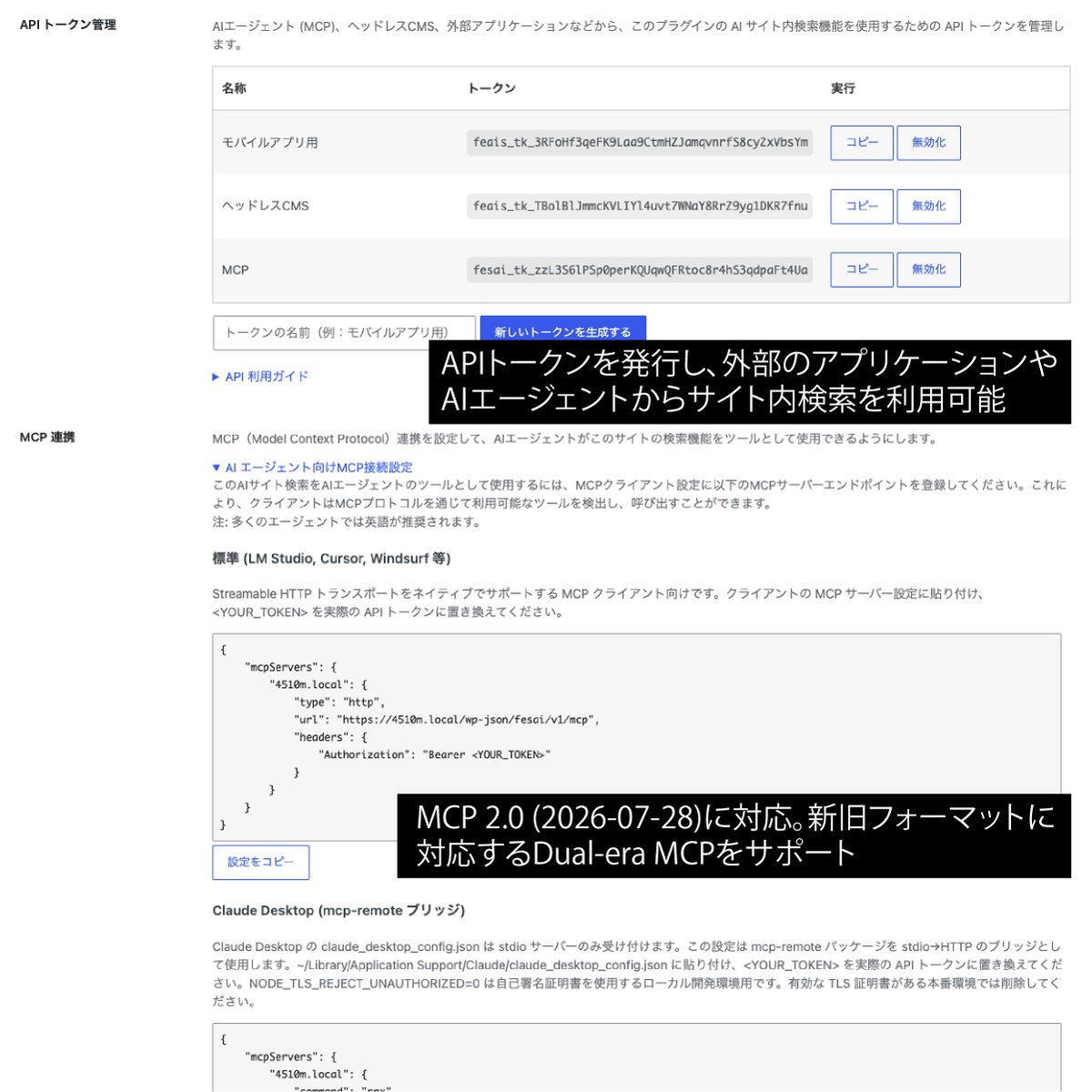Click Claude Desktop (mcp-remote ブリッジ) heading

(x=339, y=910)
